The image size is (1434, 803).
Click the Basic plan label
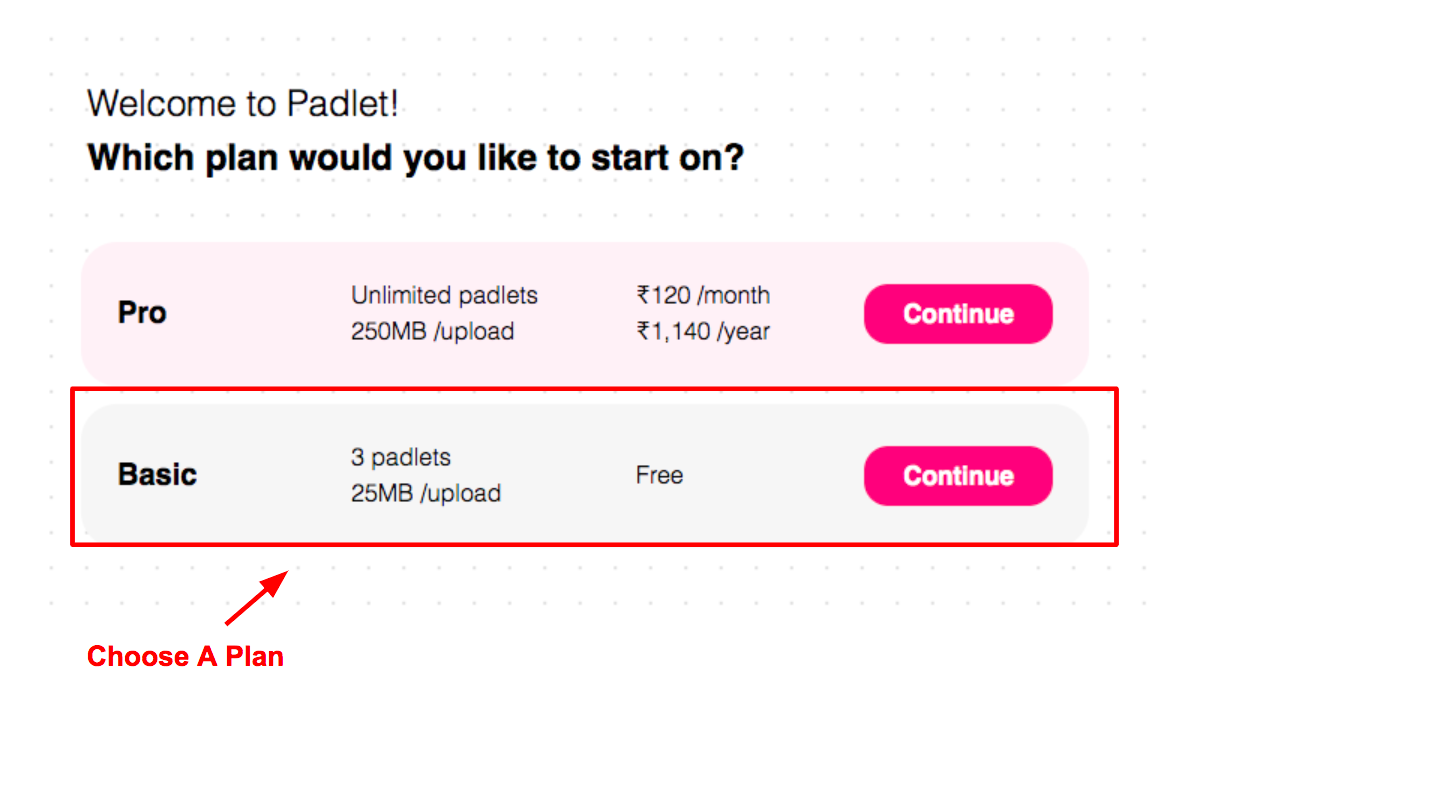[156, 474]
